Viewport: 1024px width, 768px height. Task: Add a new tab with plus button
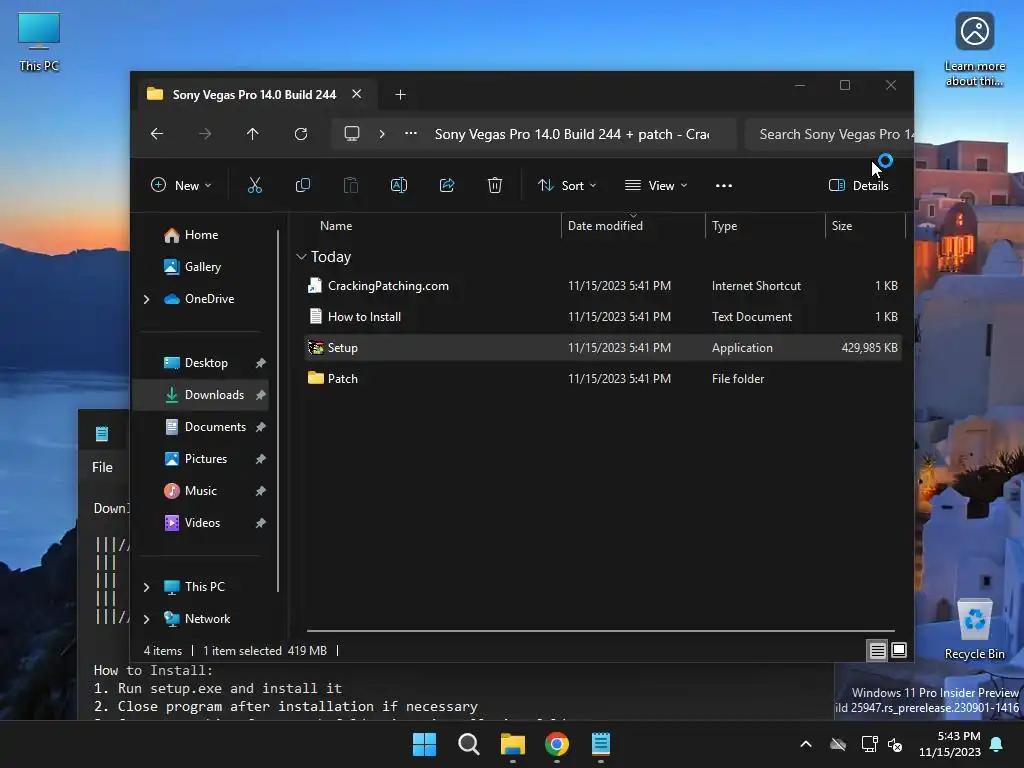pos(400,95)
